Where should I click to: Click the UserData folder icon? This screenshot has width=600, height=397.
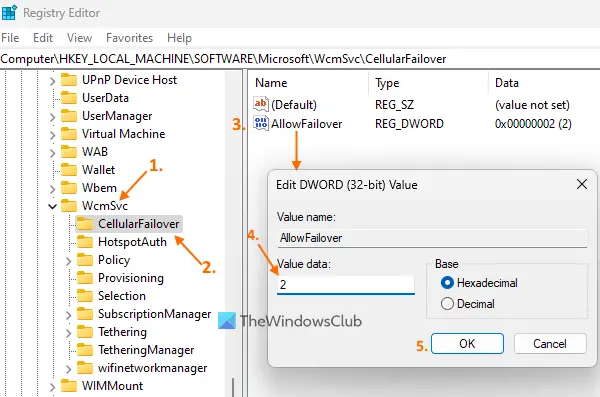(x=69, y=98)
